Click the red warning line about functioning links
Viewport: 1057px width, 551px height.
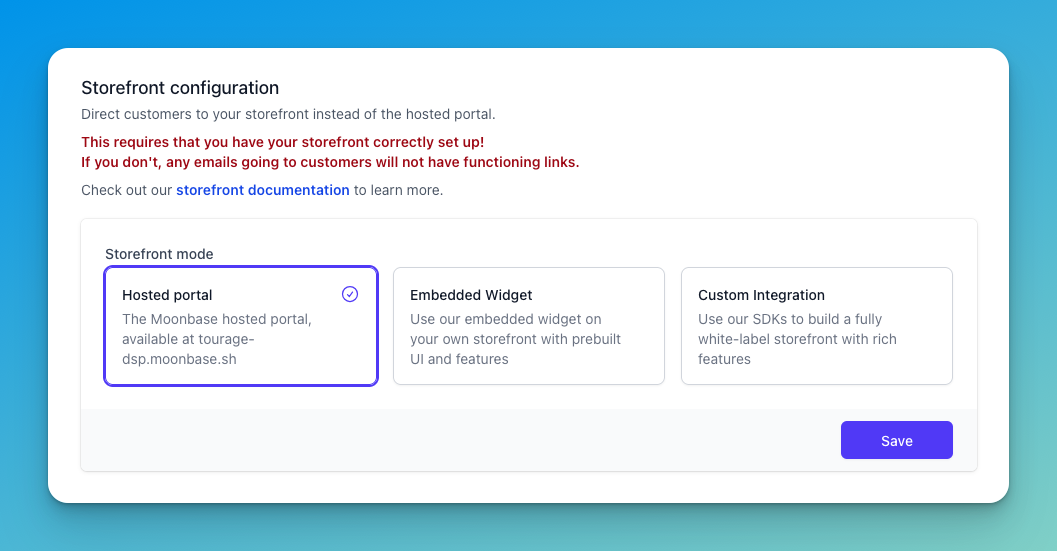point(330,163)
